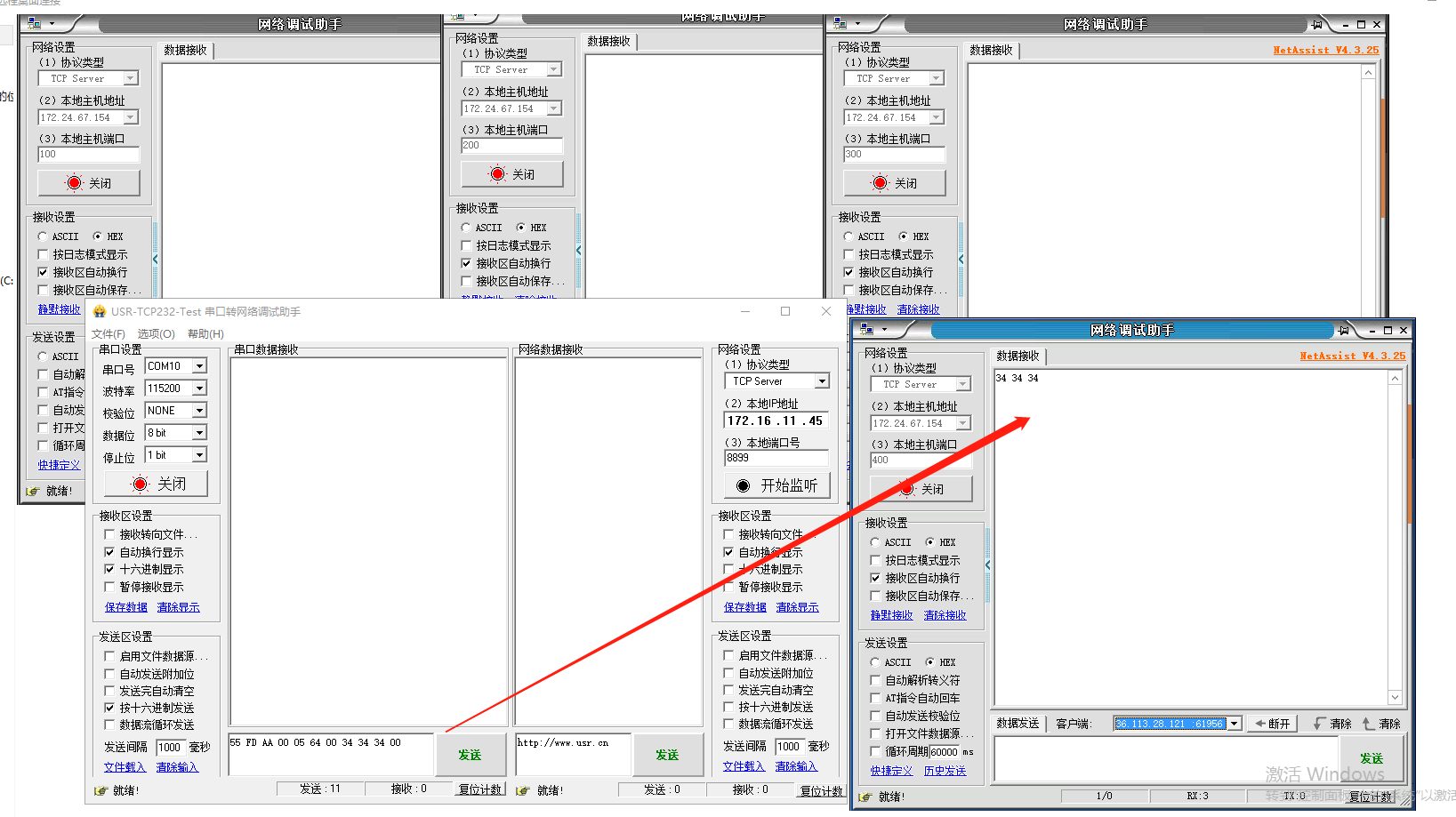Toggle 按十六进制发送 in serial send settings
The image size is (1456, 817).
point(109,708)
